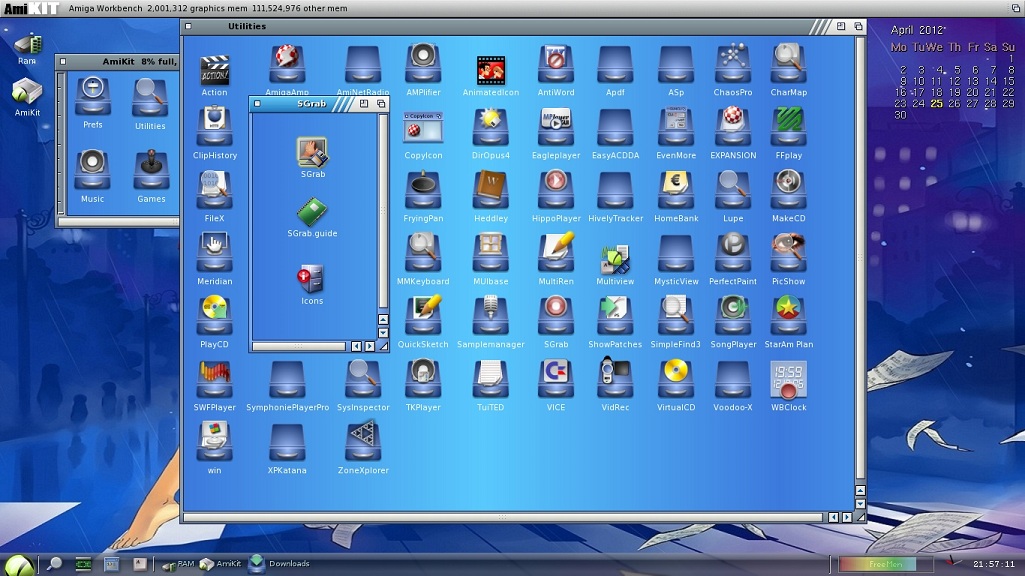1025x576 pixels.
Task: Launch DirOpus4 file manager
Action: tap(490, 127)
